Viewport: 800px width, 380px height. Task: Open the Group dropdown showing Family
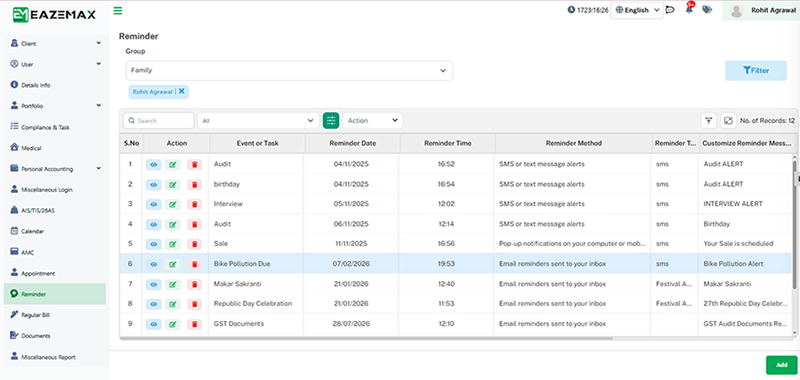click(x=289, y=70)
